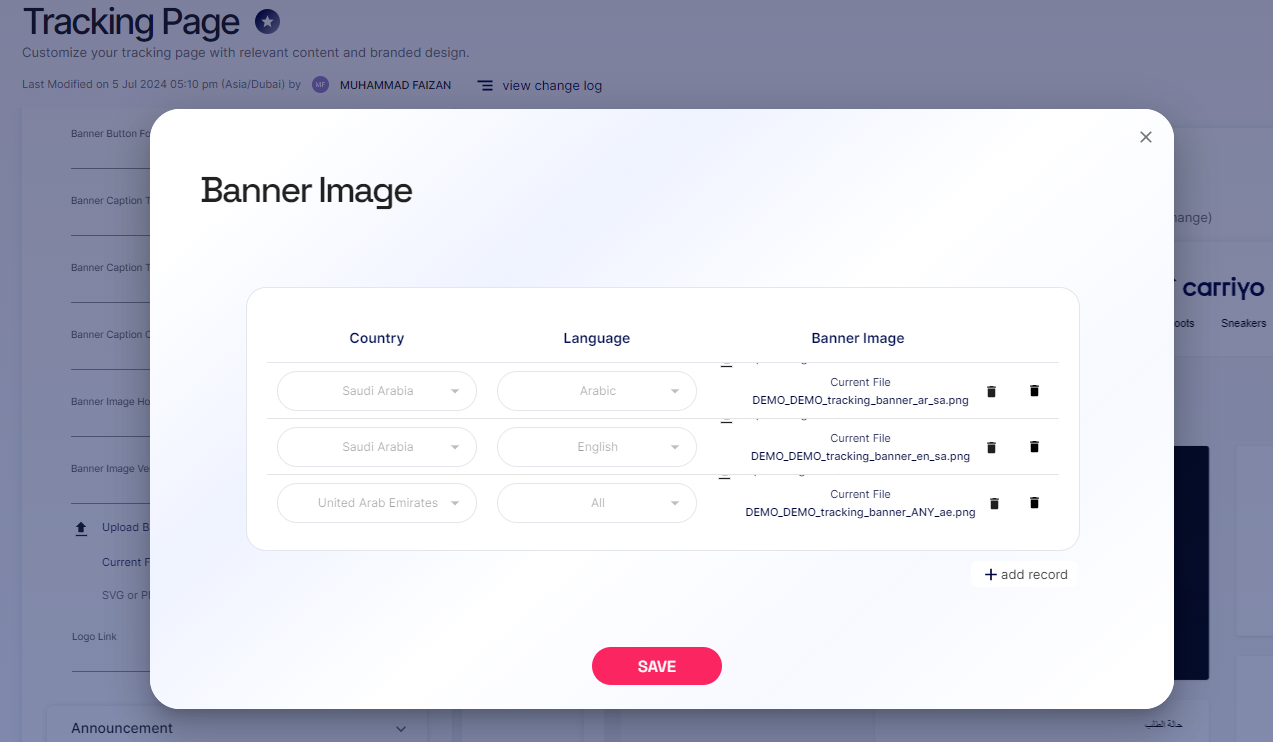Click rightmost trash icon in Saudi Arabia Arabic row
The width and height of the screenshot is (1273, 742).
coord(1034,391)
